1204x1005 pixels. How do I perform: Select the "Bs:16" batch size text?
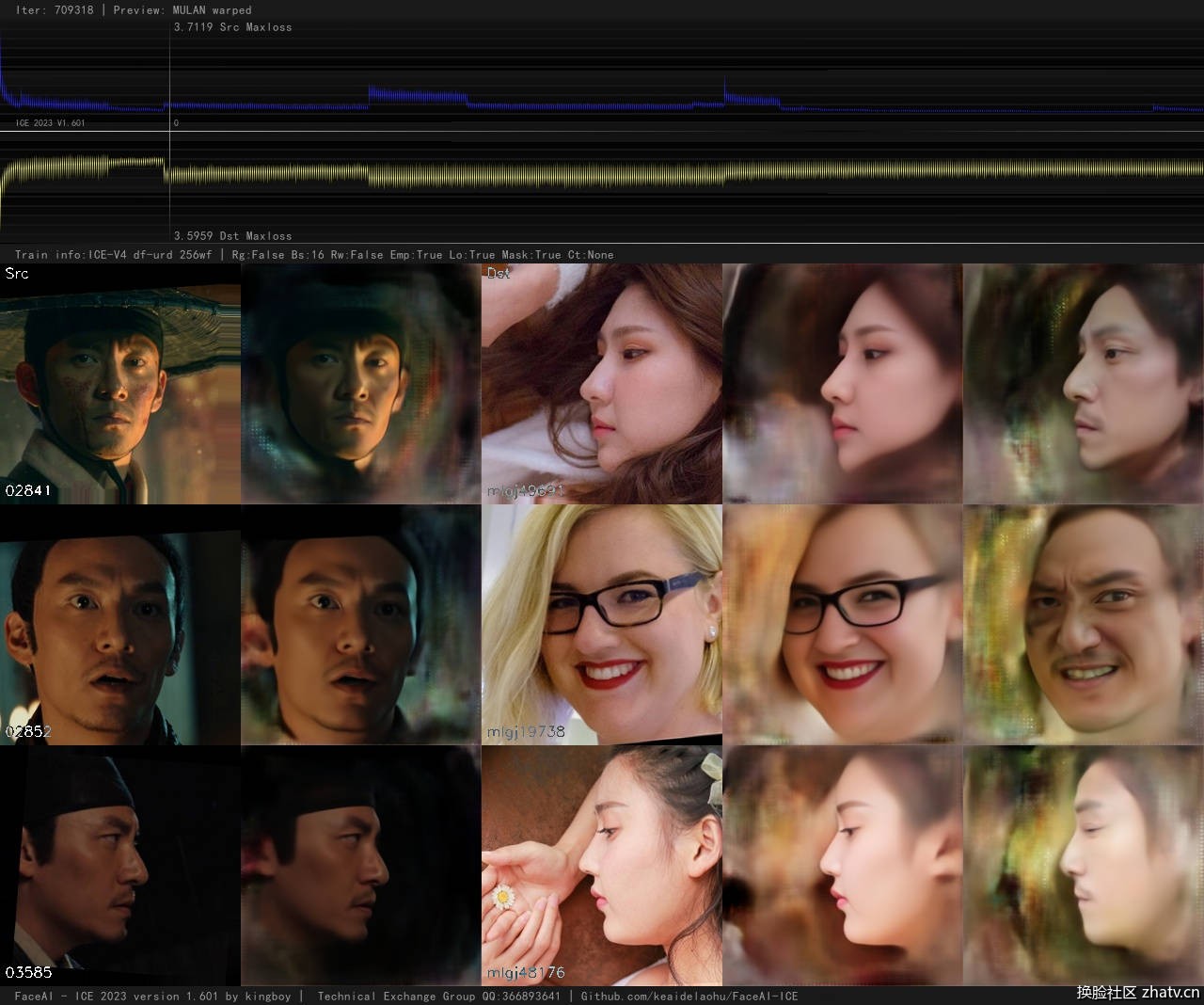tap(307, 255)
